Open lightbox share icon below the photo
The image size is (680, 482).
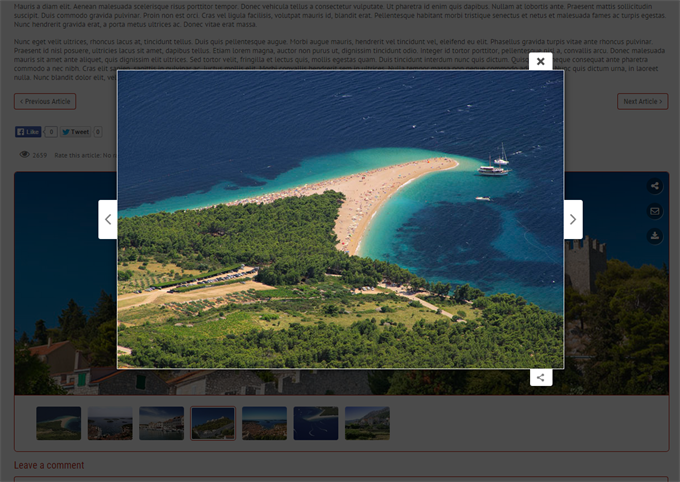[x=541, y=377]
